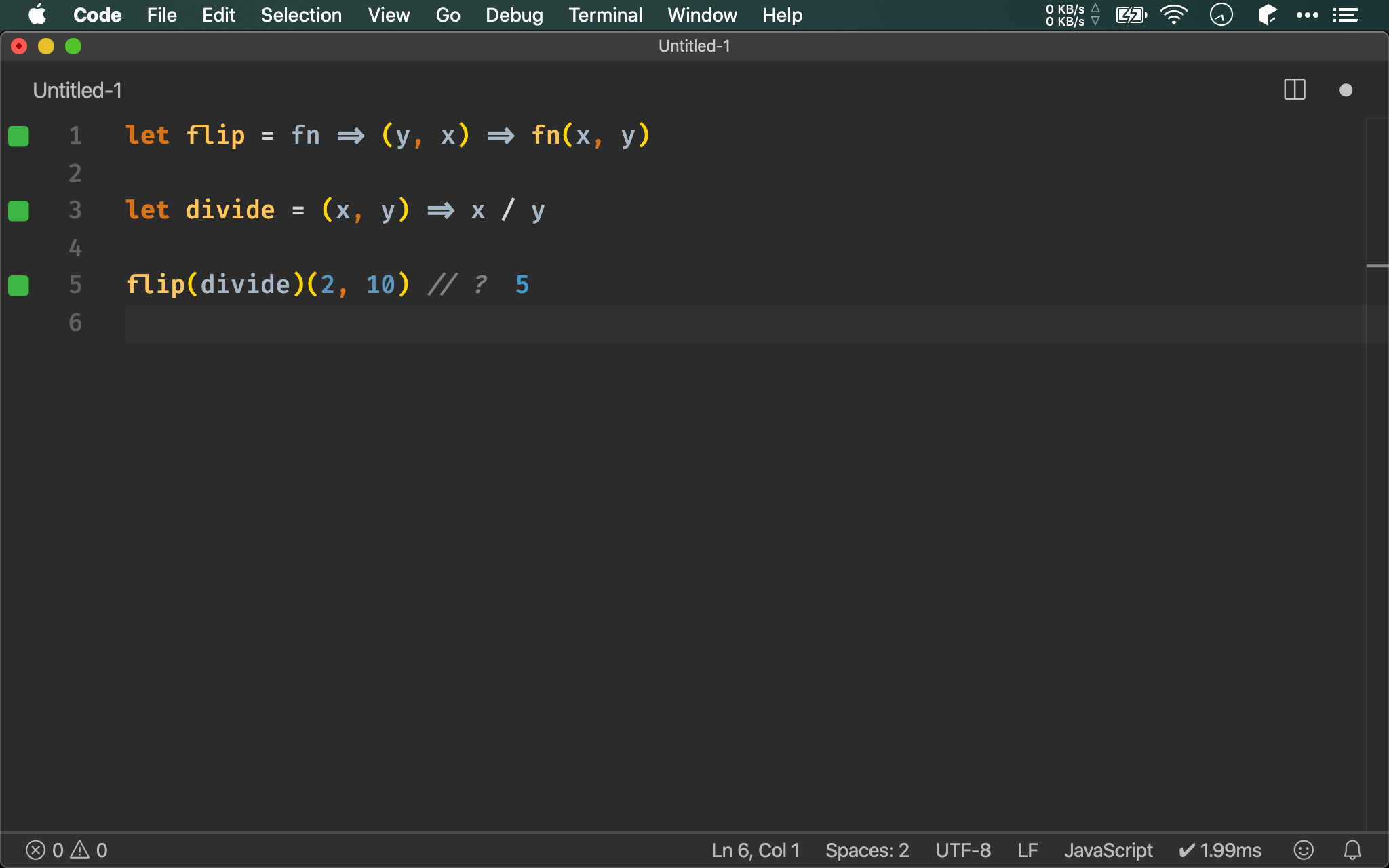Select the Untitled-1 editor tab

click(x=77, y=90)
